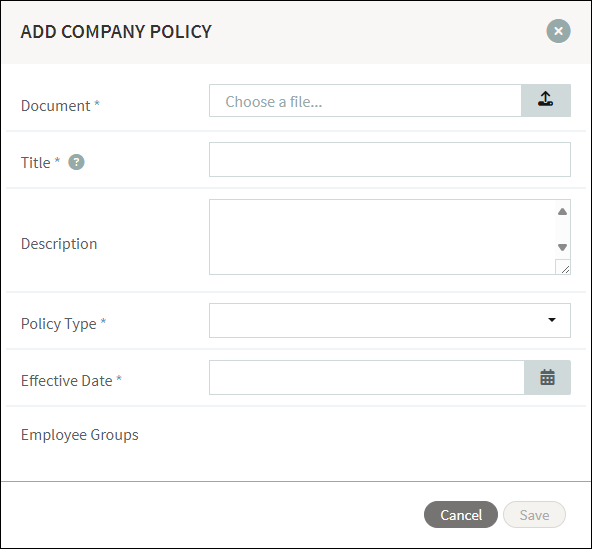The width and height of the screenshot is (592, 549).
Task: Click the Description scroll-down arrow
Action: [562, 247]
